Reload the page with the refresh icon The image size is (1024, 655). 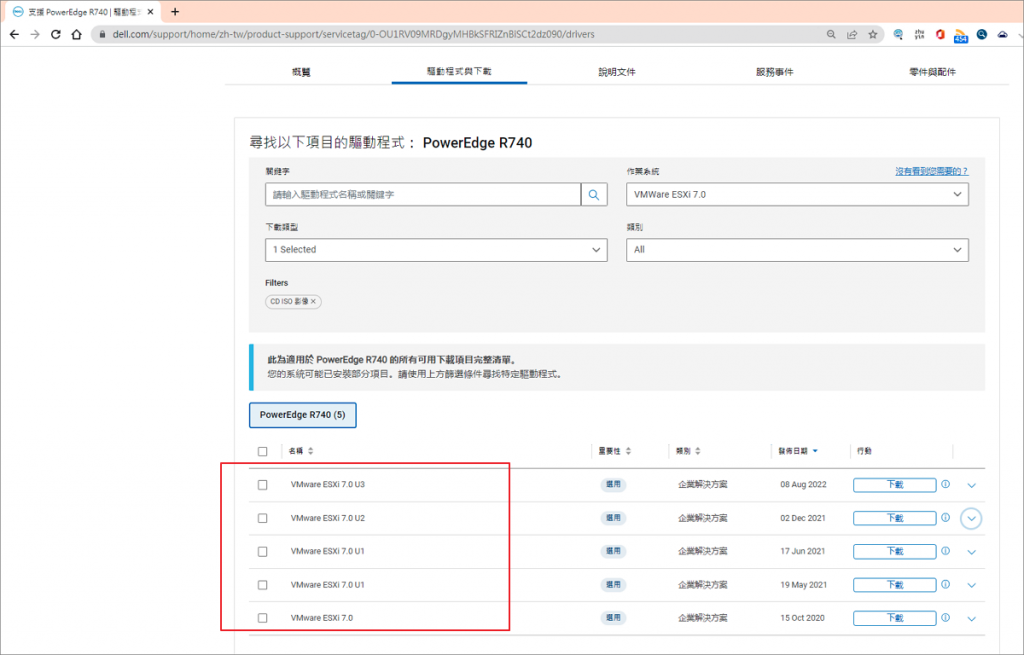pos(56,34)
